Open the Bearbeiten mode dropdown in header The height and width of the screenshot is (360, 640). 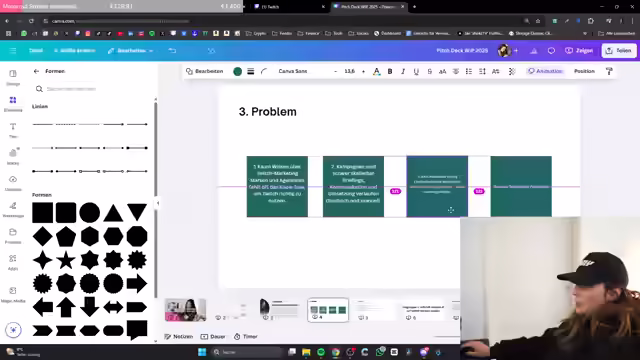(130, 51)
